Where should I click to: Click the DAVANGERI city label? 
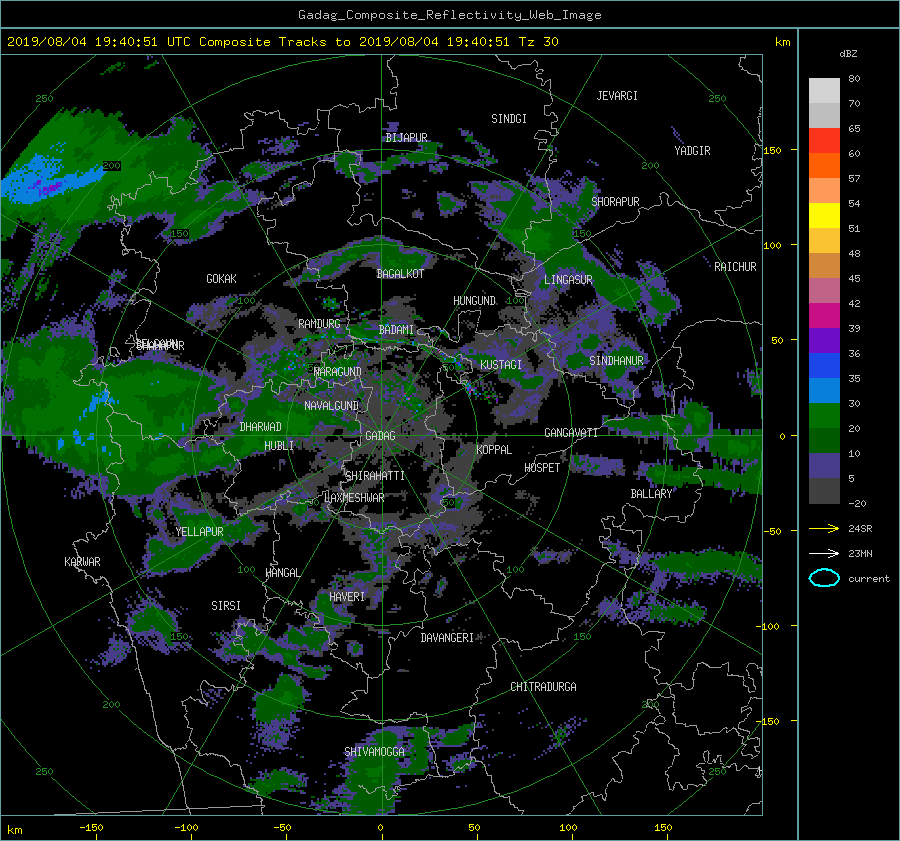447,638
